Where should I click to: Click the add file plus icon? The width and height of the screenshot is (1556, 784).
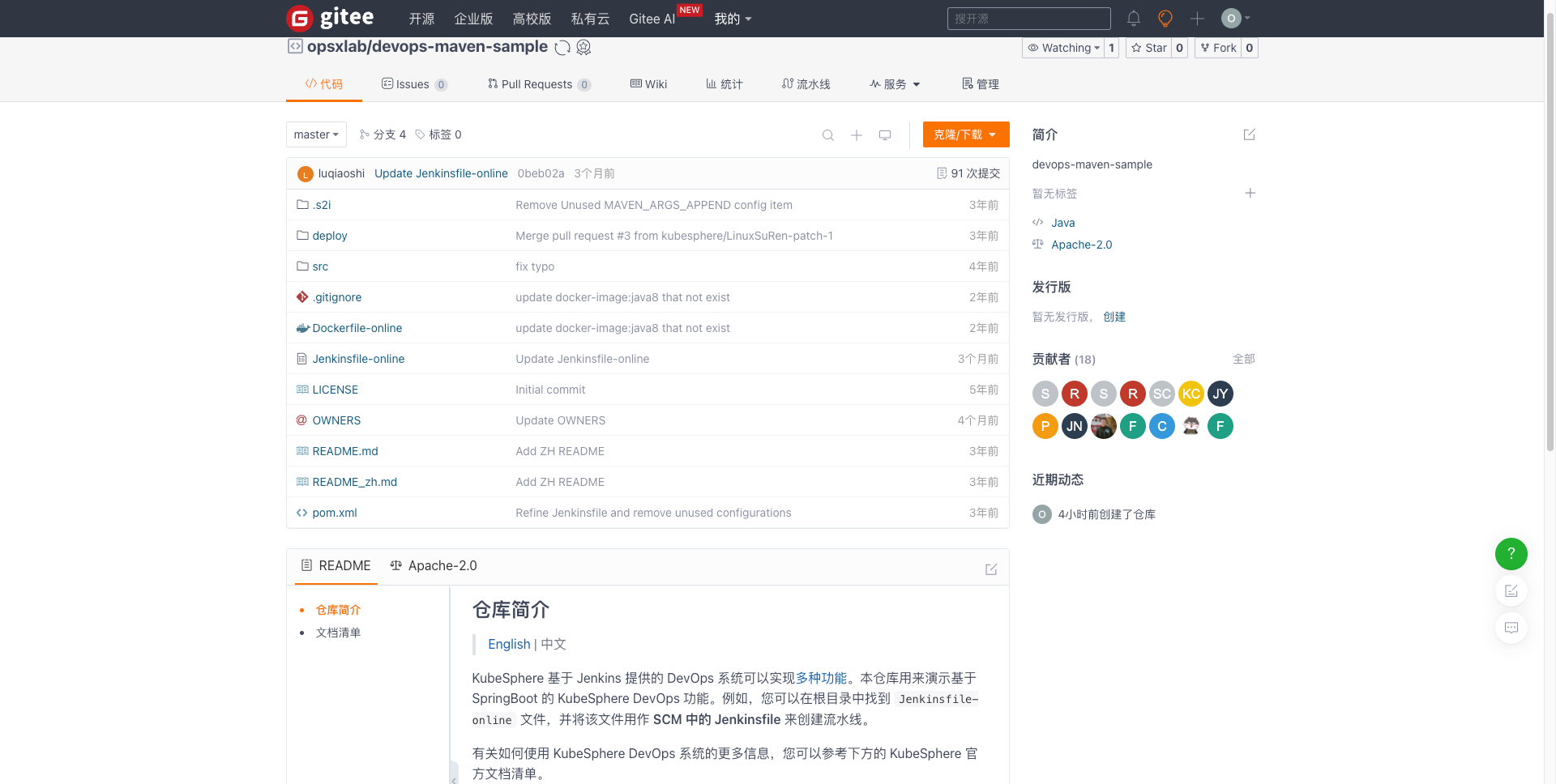pos(857,135)
